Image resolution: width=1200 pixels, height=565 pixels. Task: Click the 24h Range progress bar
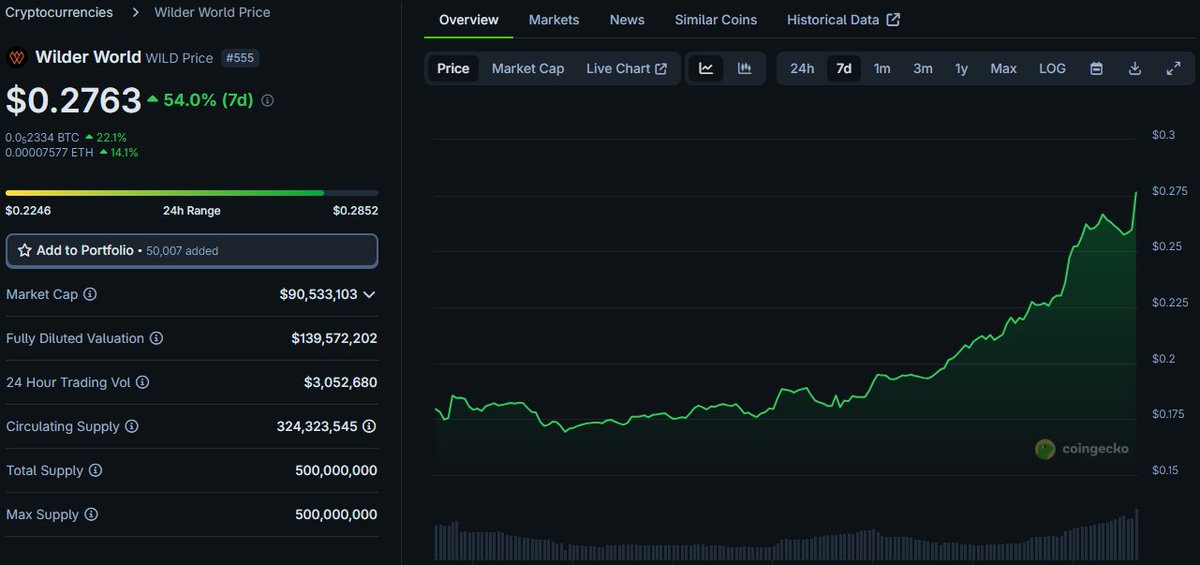click(x=192, y=192)
